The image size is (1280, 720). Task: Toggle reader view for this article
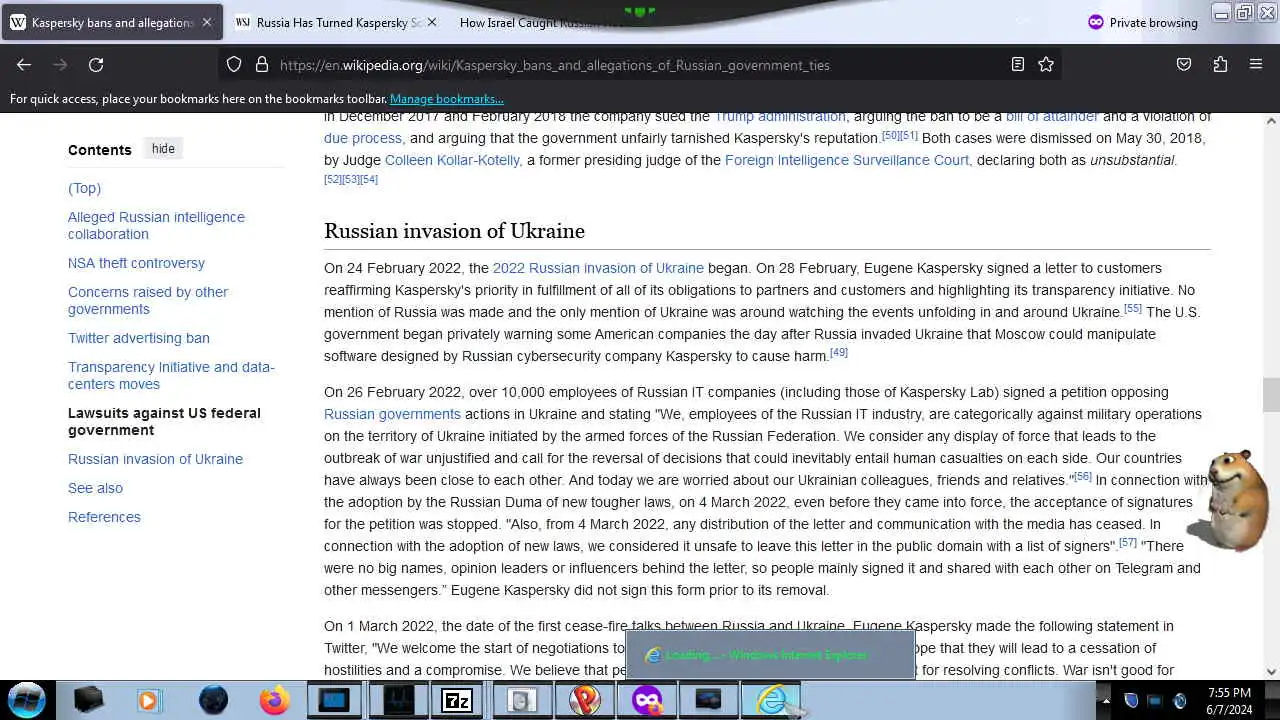click(x=1018, y=64)
